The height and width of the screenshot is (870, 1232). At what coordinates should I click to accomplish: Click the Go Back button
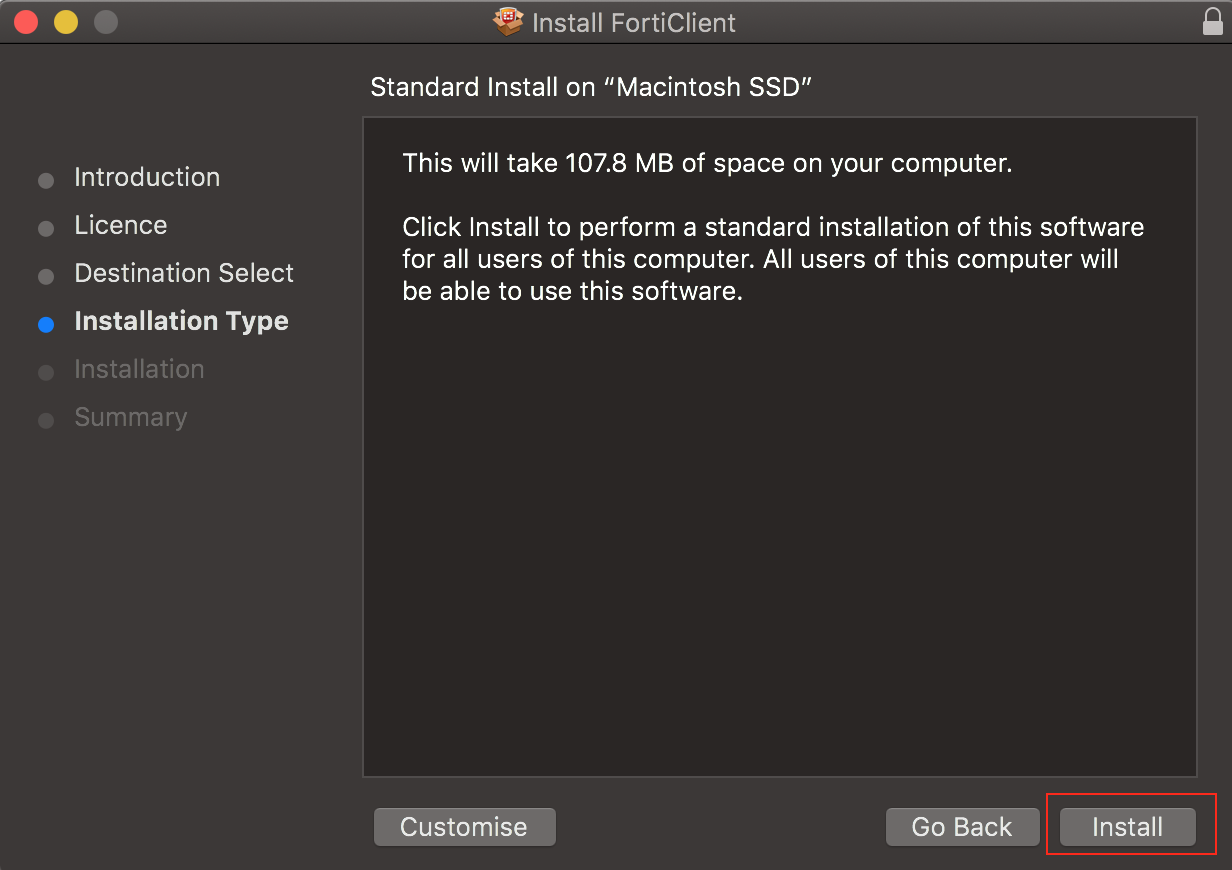(x=962, y=827)
